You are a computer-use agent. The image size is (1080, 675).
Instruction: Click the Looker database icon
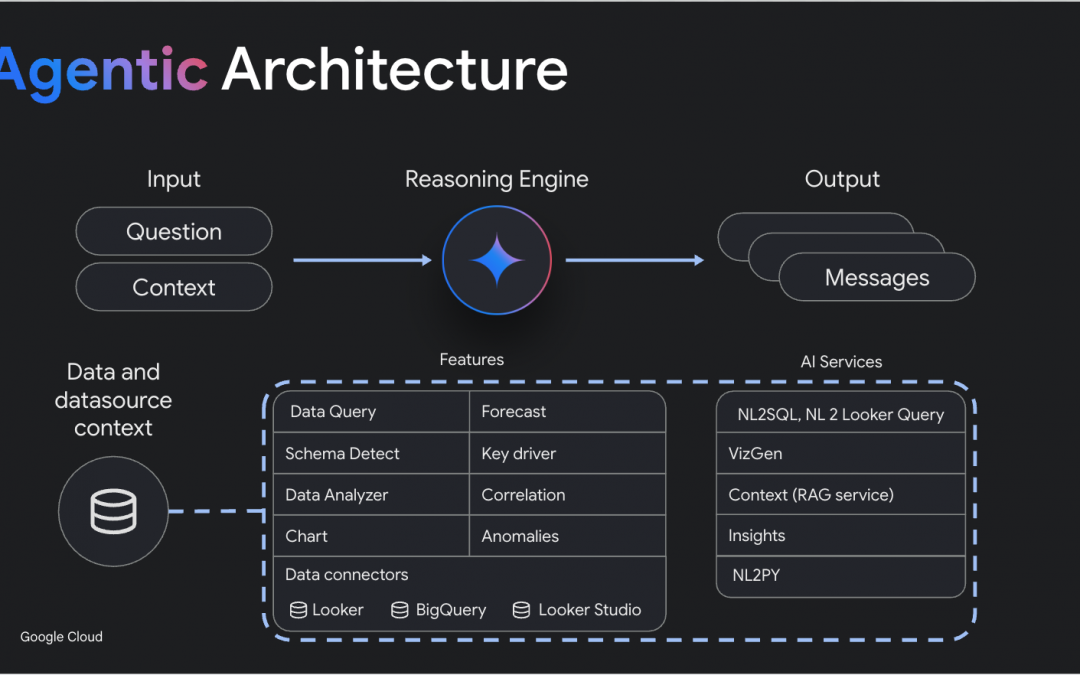click(x=298, y=610)
